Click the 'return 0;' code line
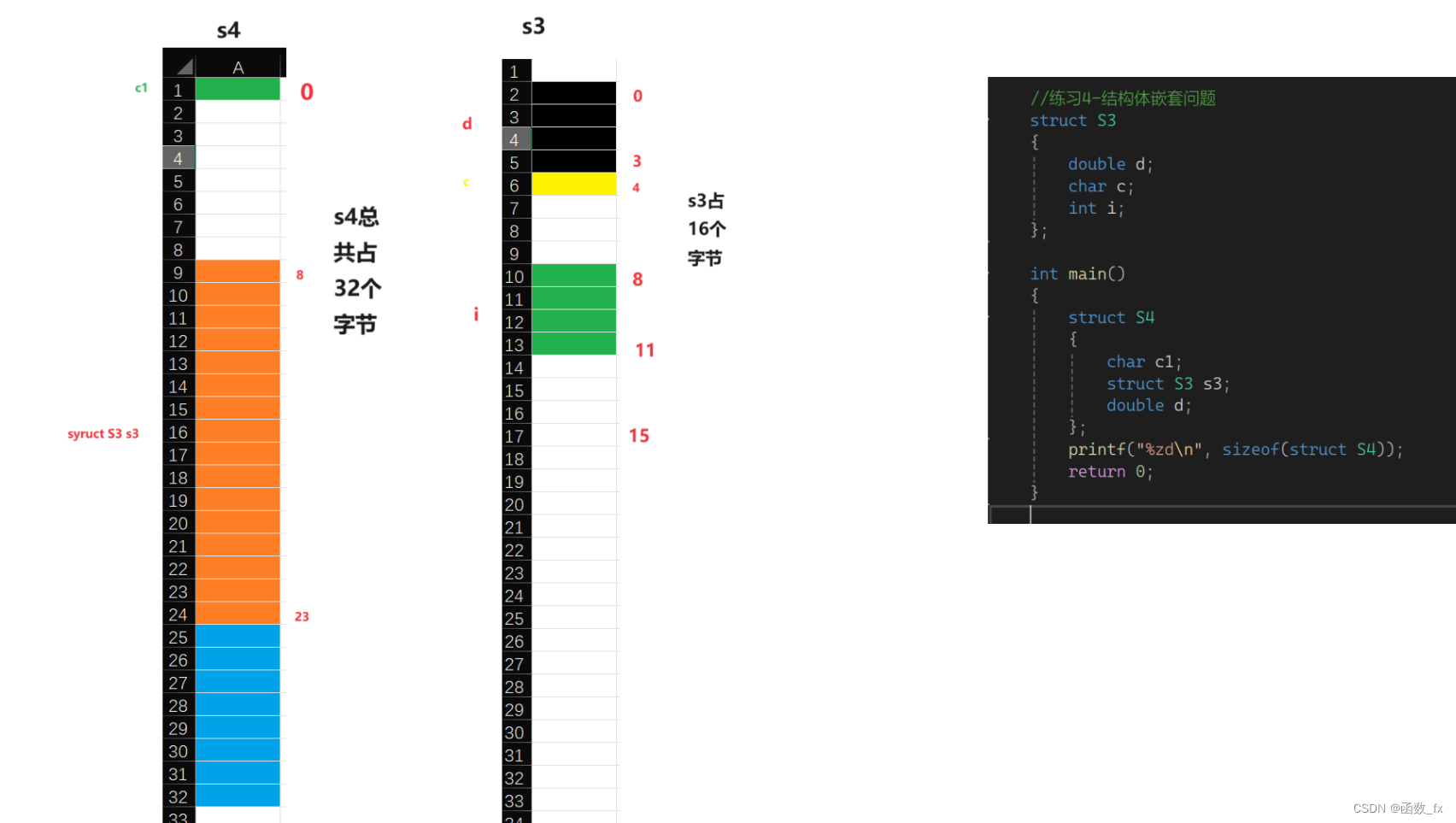The image size is (1456, 823). (1111, 472)
